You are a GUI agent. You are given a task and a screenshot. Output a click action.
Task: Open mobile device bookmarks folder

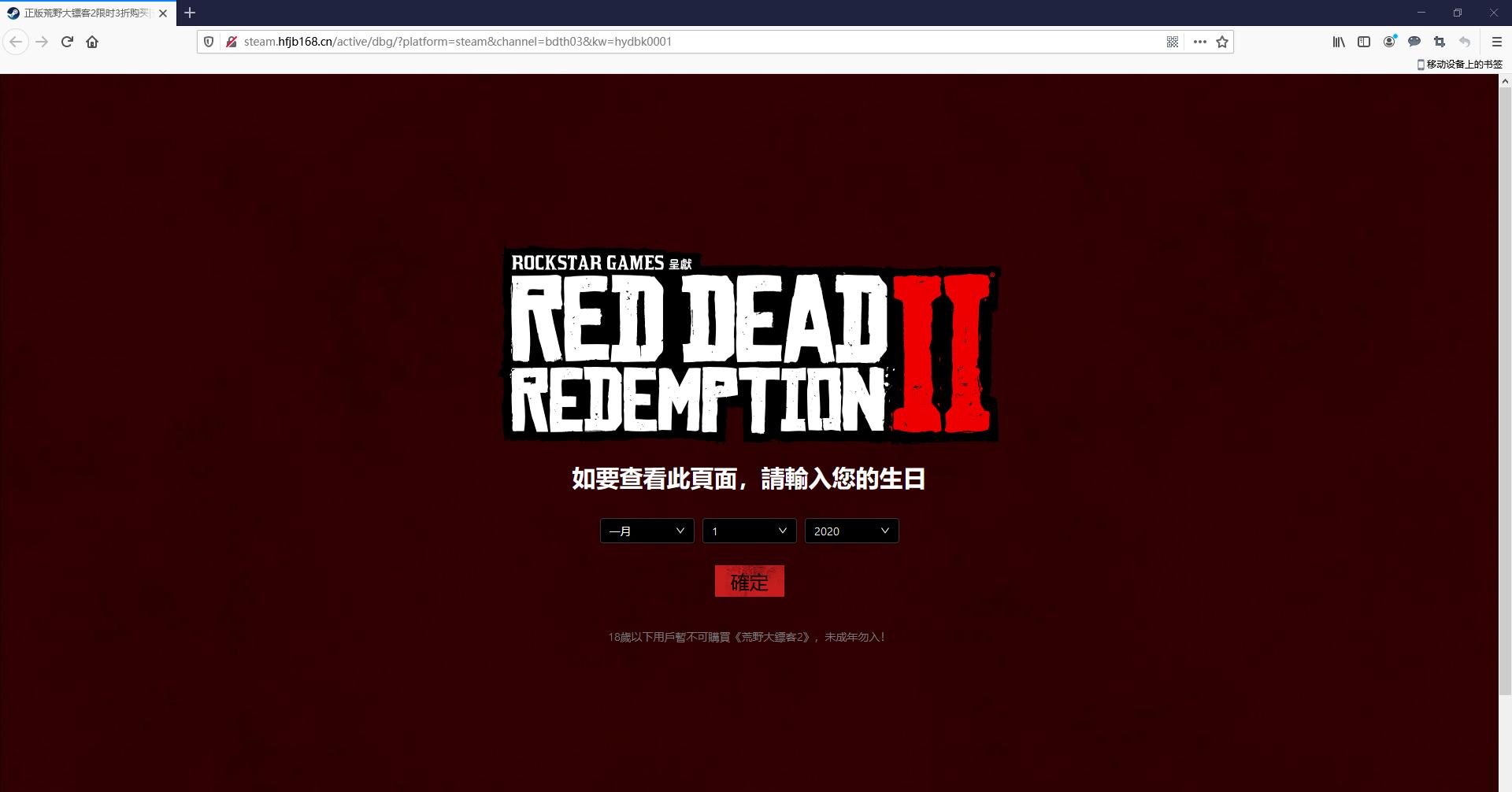point(1459,65)
